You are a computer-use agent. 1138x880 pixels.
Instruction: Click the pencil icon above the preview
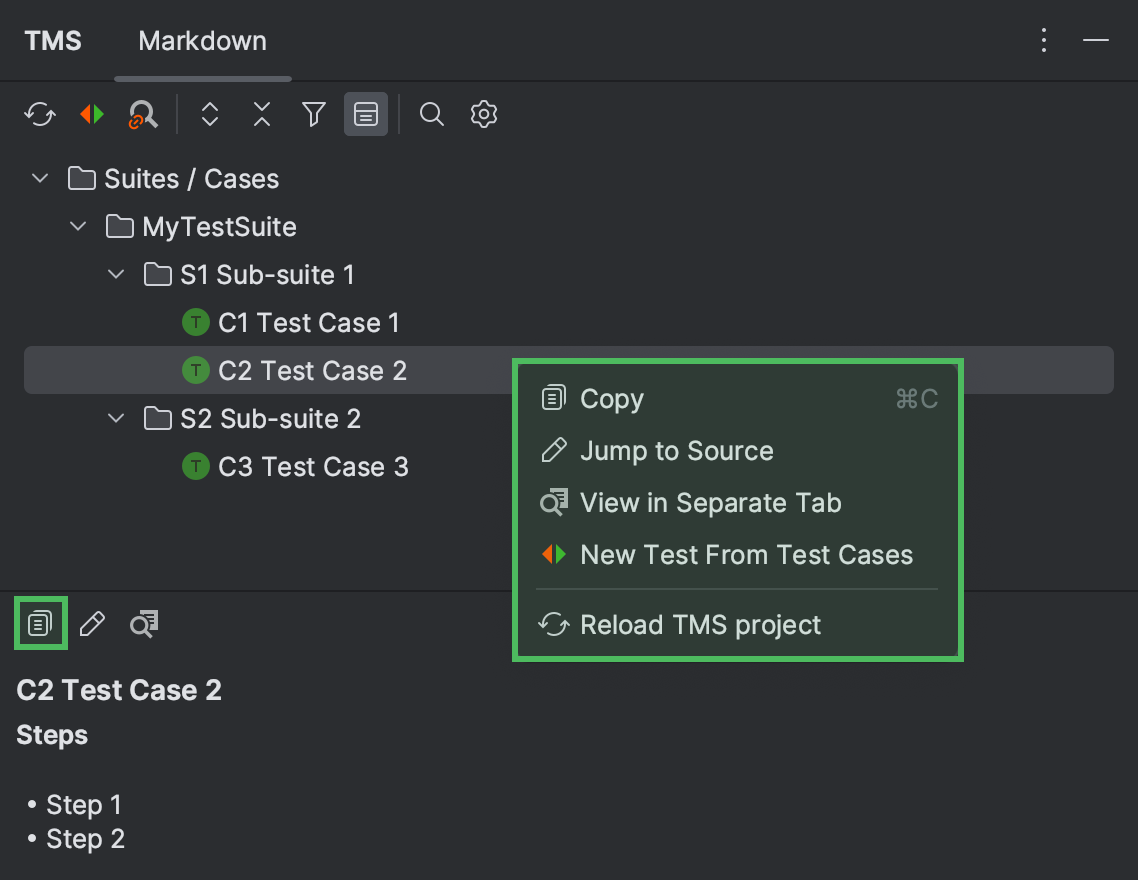(x=92, y=623)
